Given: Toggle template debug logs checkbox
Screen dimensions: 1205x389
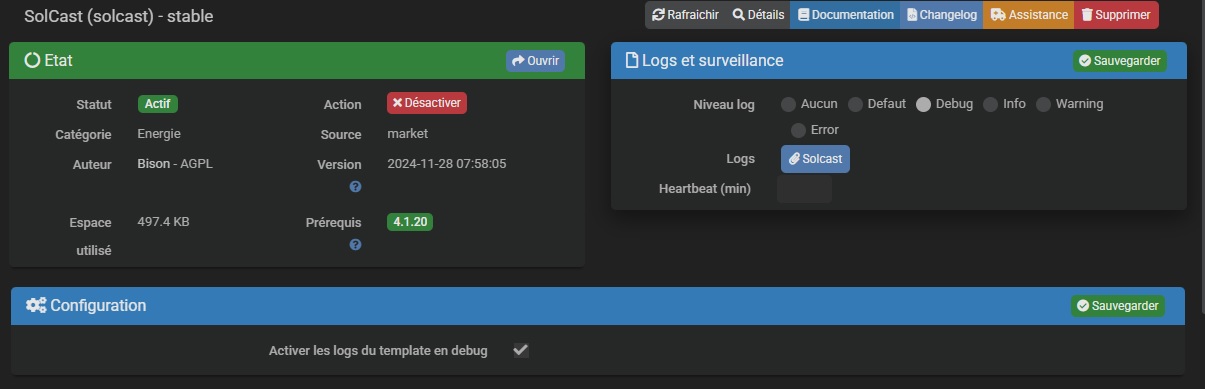Looking at the screenshot, I should [x=520, y=350].
